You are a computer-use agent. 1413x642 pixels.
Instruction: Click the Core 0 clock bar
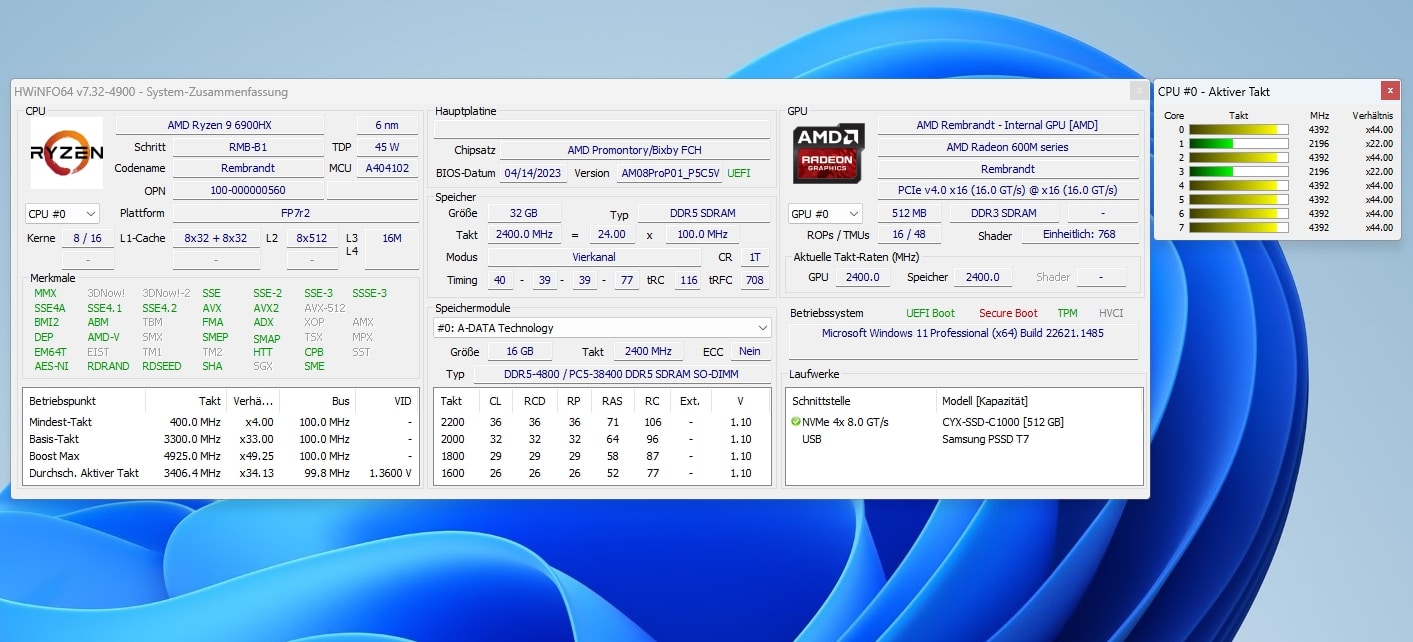click(x=1238, y=130)
